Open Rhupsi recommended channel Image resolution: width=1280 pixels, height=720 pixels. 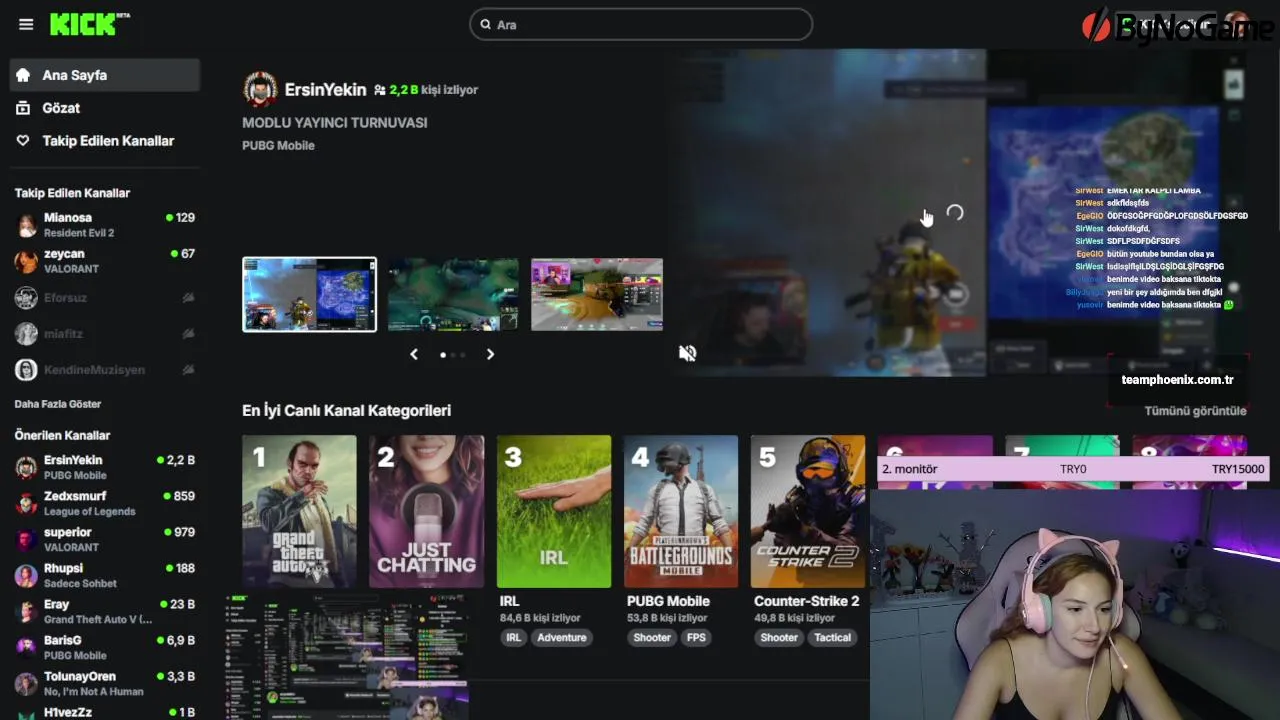click(105, 575)
